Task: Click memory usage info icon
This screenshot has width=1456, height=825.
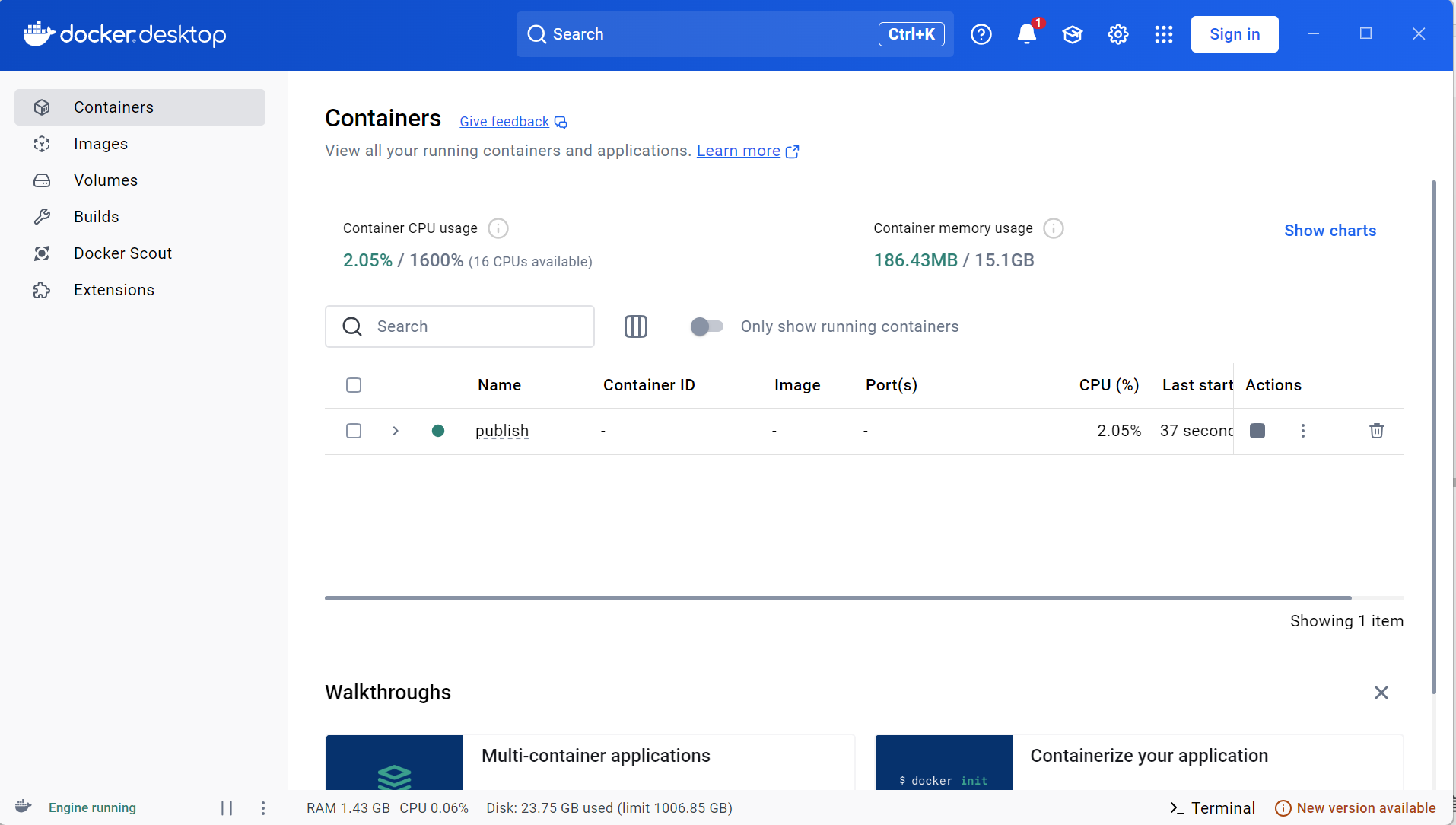Action: (x=1054, y=228)
